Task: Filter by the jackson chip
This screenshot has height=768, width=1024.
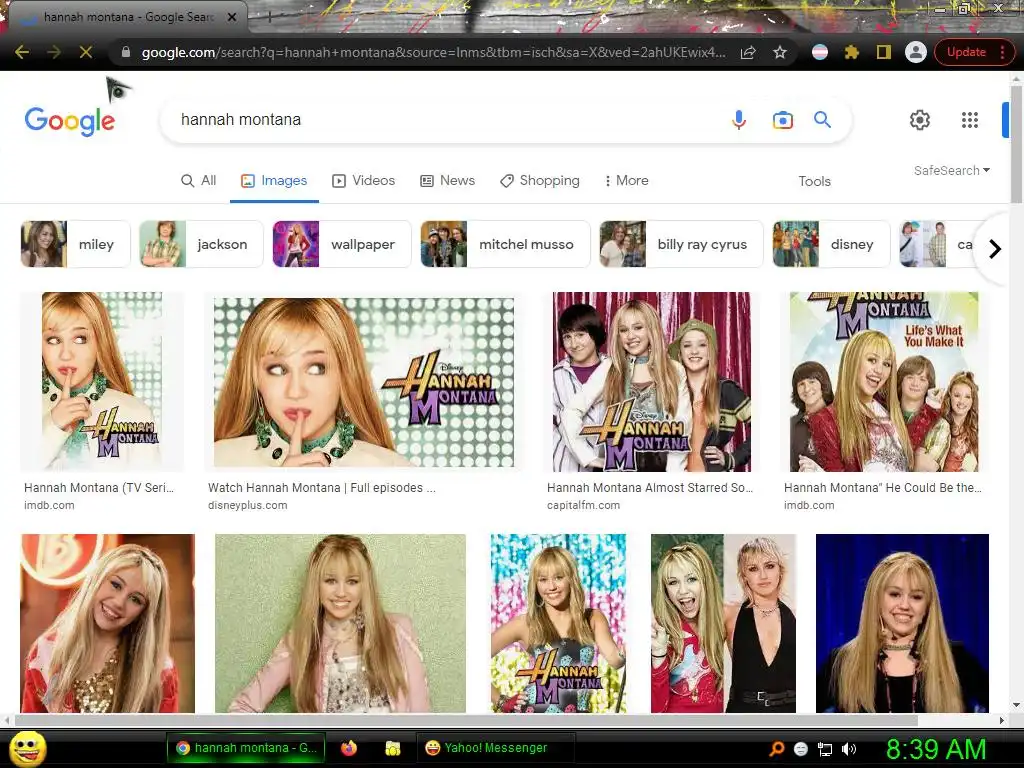Action: pos(201,244)
